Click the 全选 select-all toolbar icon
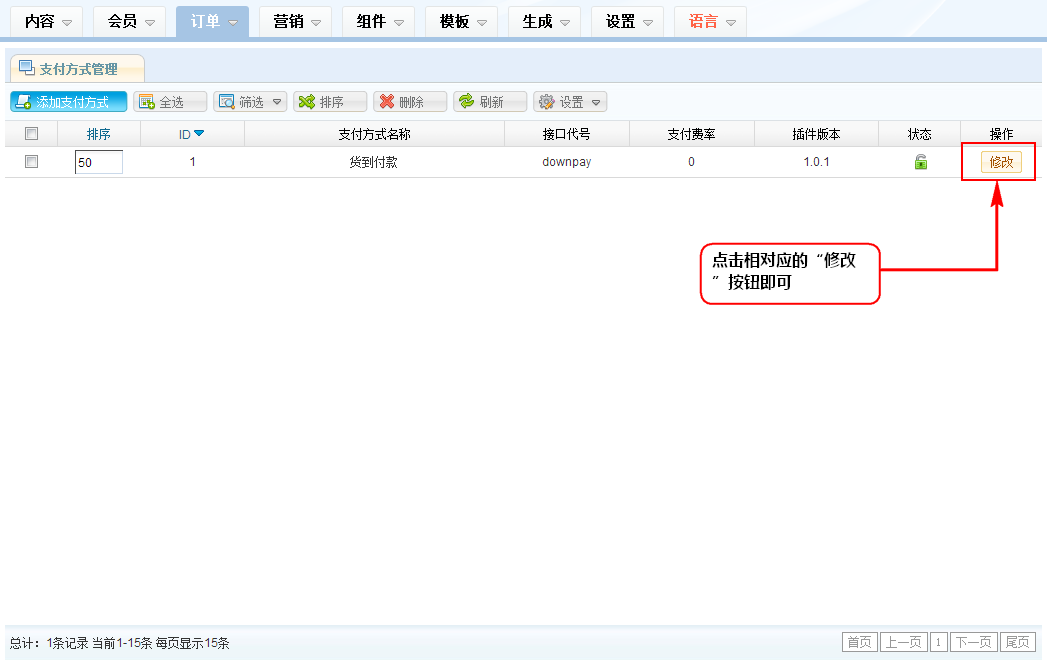1047x662 pixels. pos(146,102)
